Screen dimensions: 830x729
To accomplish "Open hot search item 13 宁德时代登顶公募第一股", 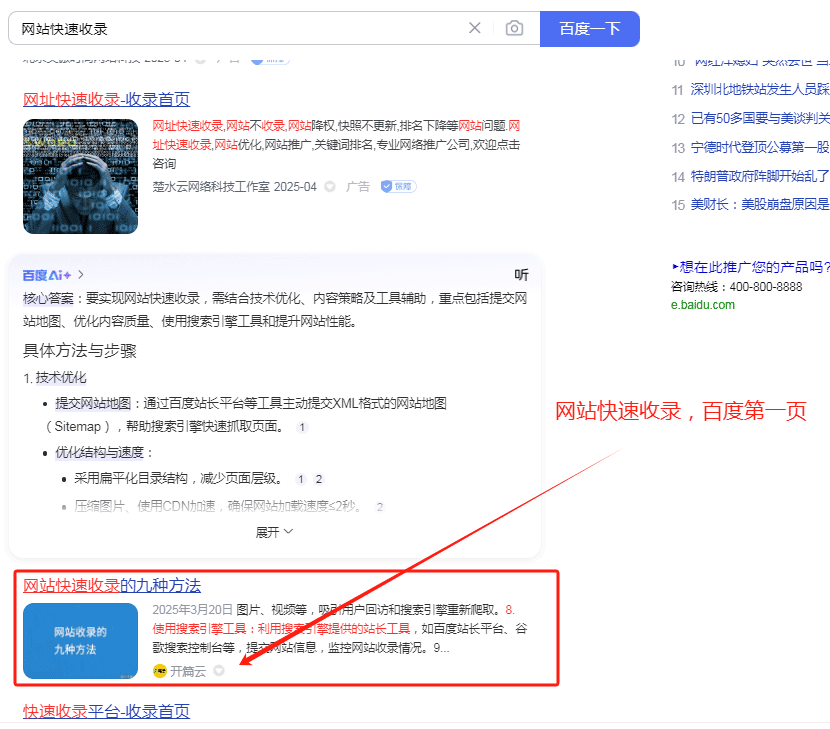I will click(759, 147).
